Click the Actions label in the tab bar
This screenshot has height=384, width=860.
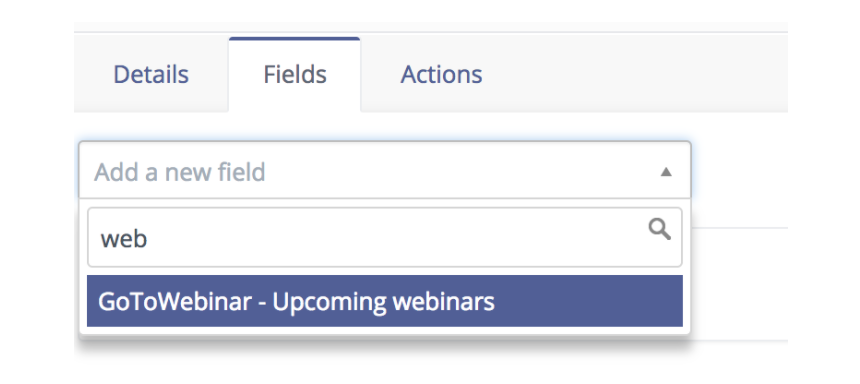pyautogui.click(x=442, y=75)
